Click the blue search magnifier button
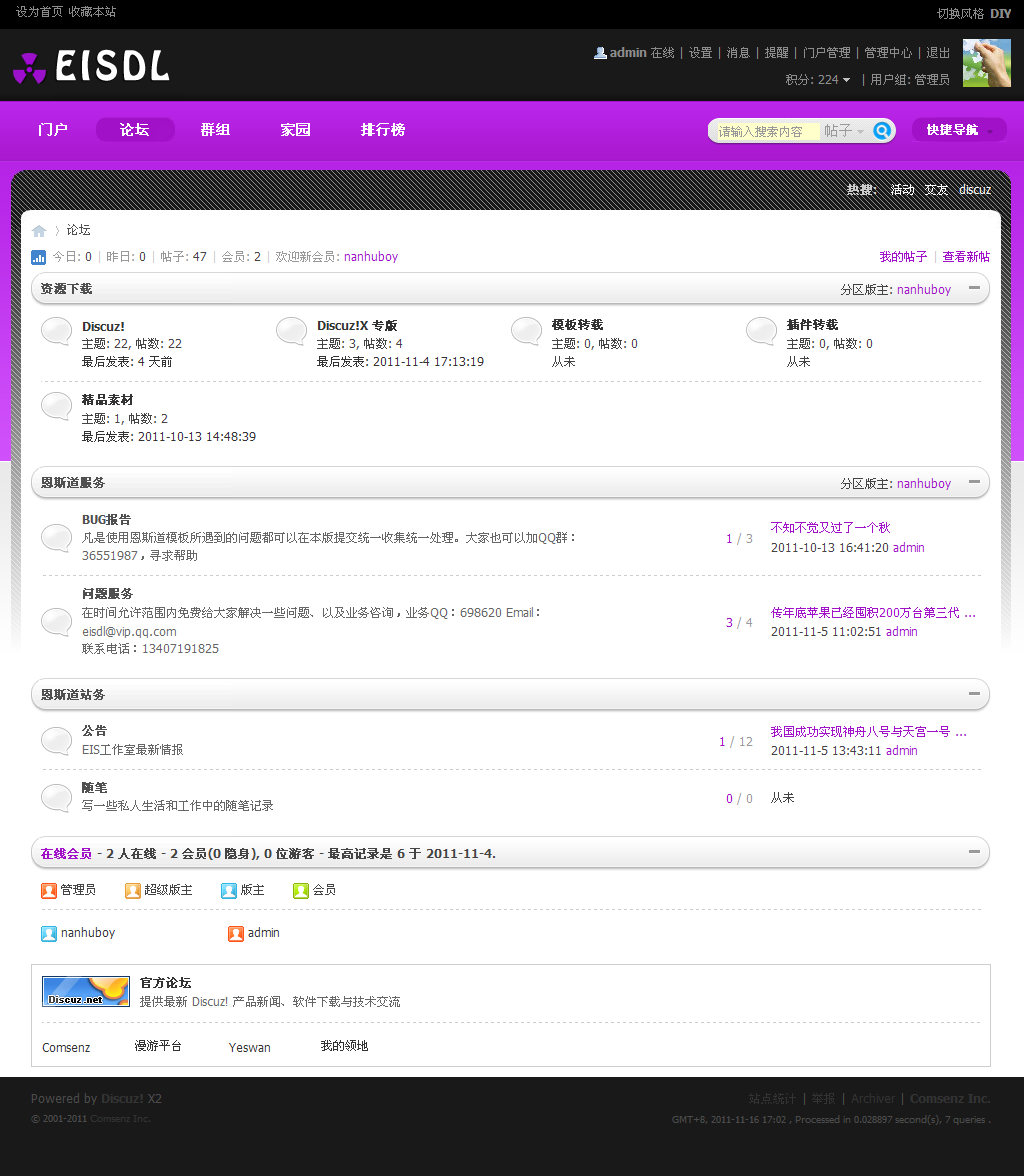Viewport: 1024px width, 1176px height. point(882,130)
